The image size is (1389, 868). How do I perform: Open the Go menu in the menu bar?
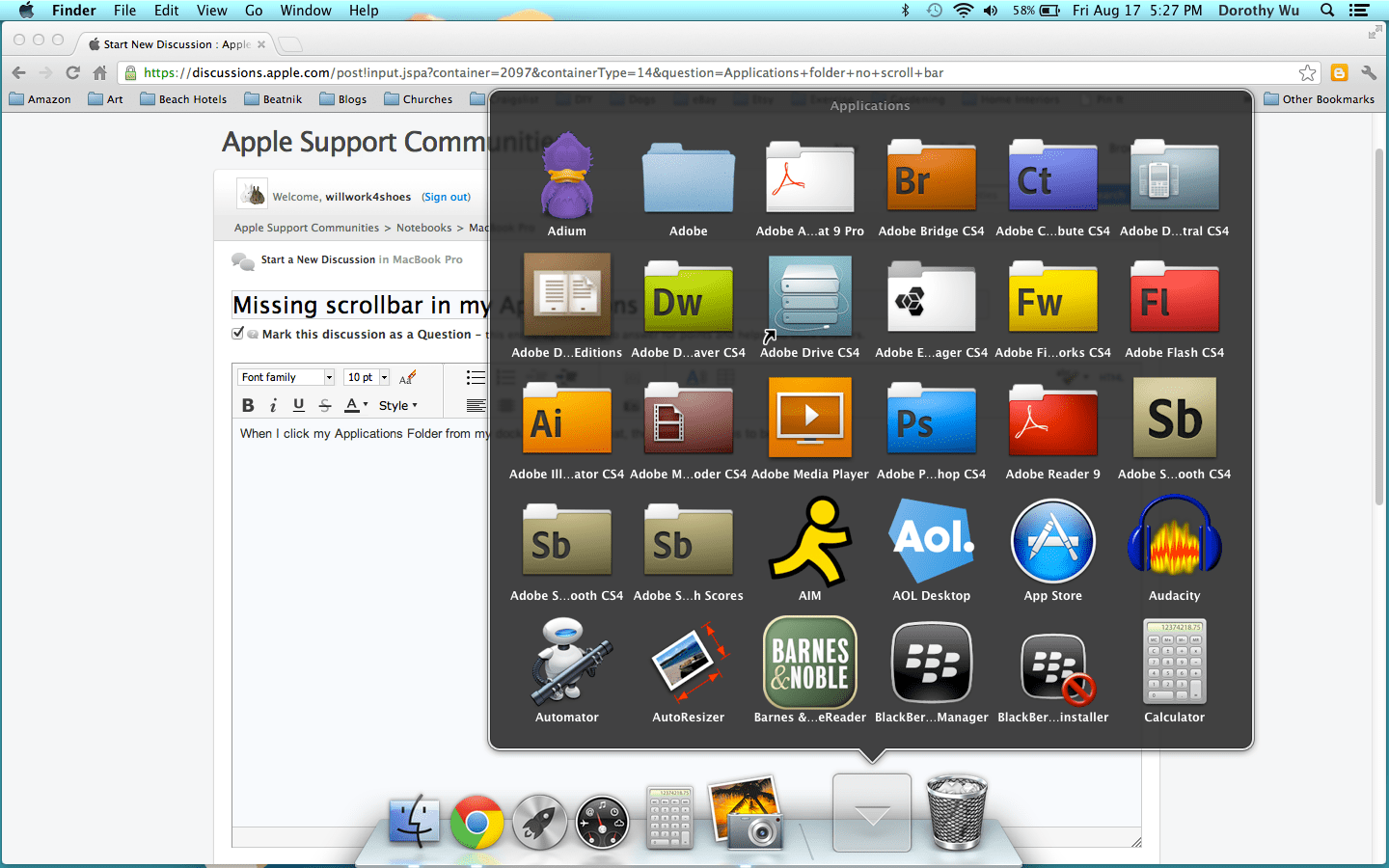pos(253,10)
